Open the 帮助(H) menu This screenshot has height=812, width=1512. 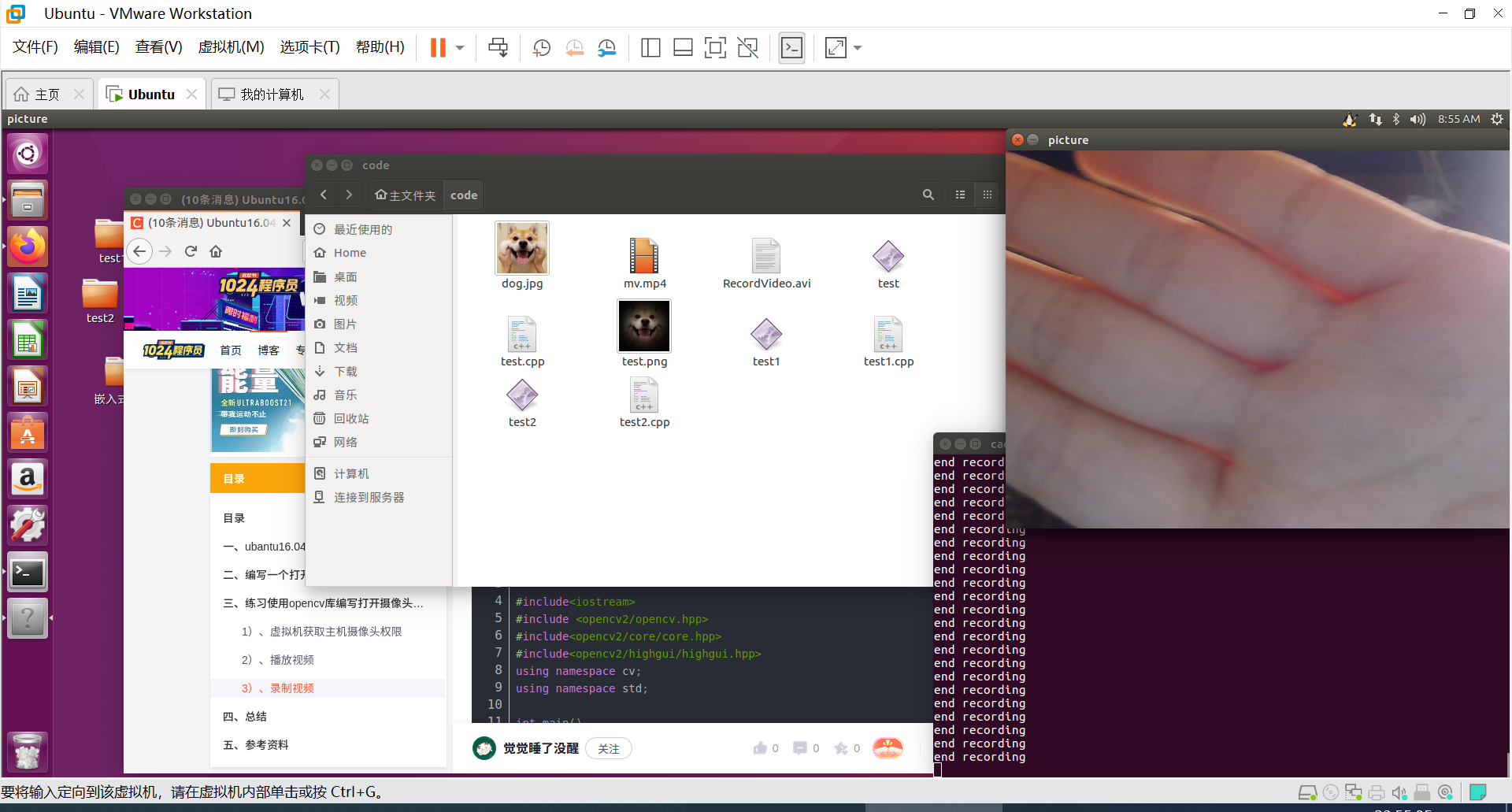click(380, 47)
